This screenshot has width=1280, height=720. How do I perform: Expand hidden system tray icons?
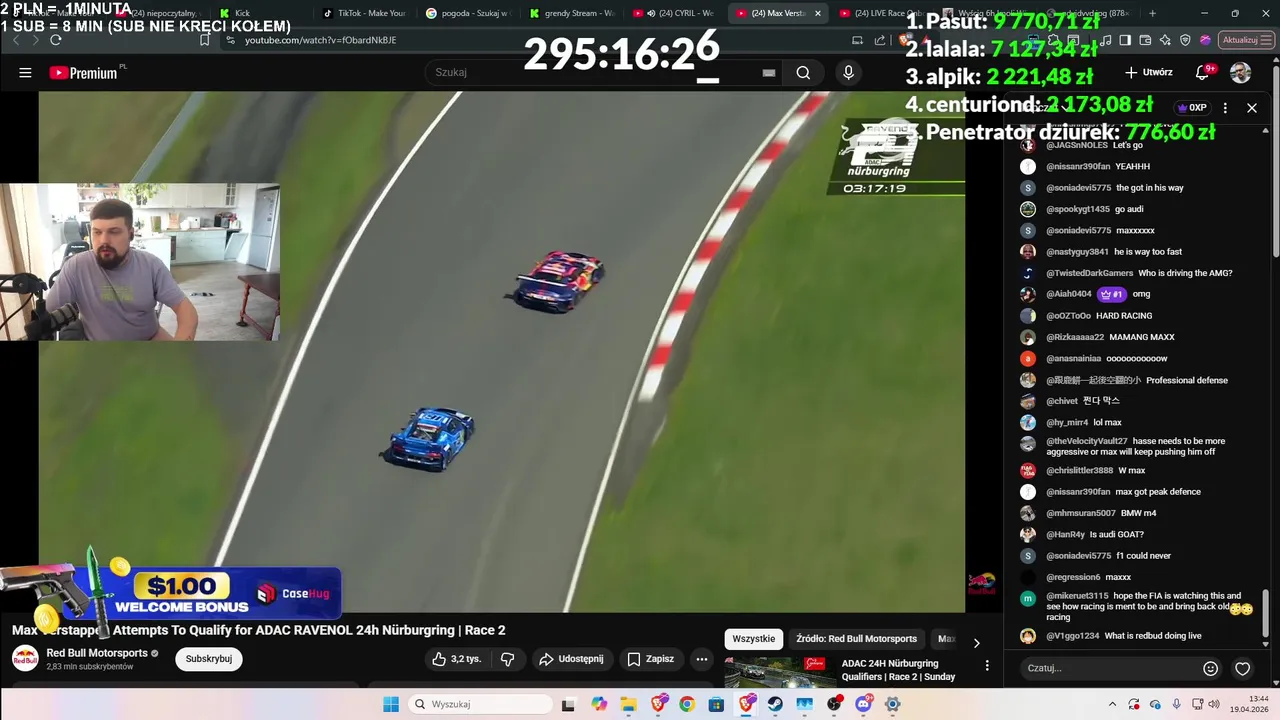coord(1112,704)
